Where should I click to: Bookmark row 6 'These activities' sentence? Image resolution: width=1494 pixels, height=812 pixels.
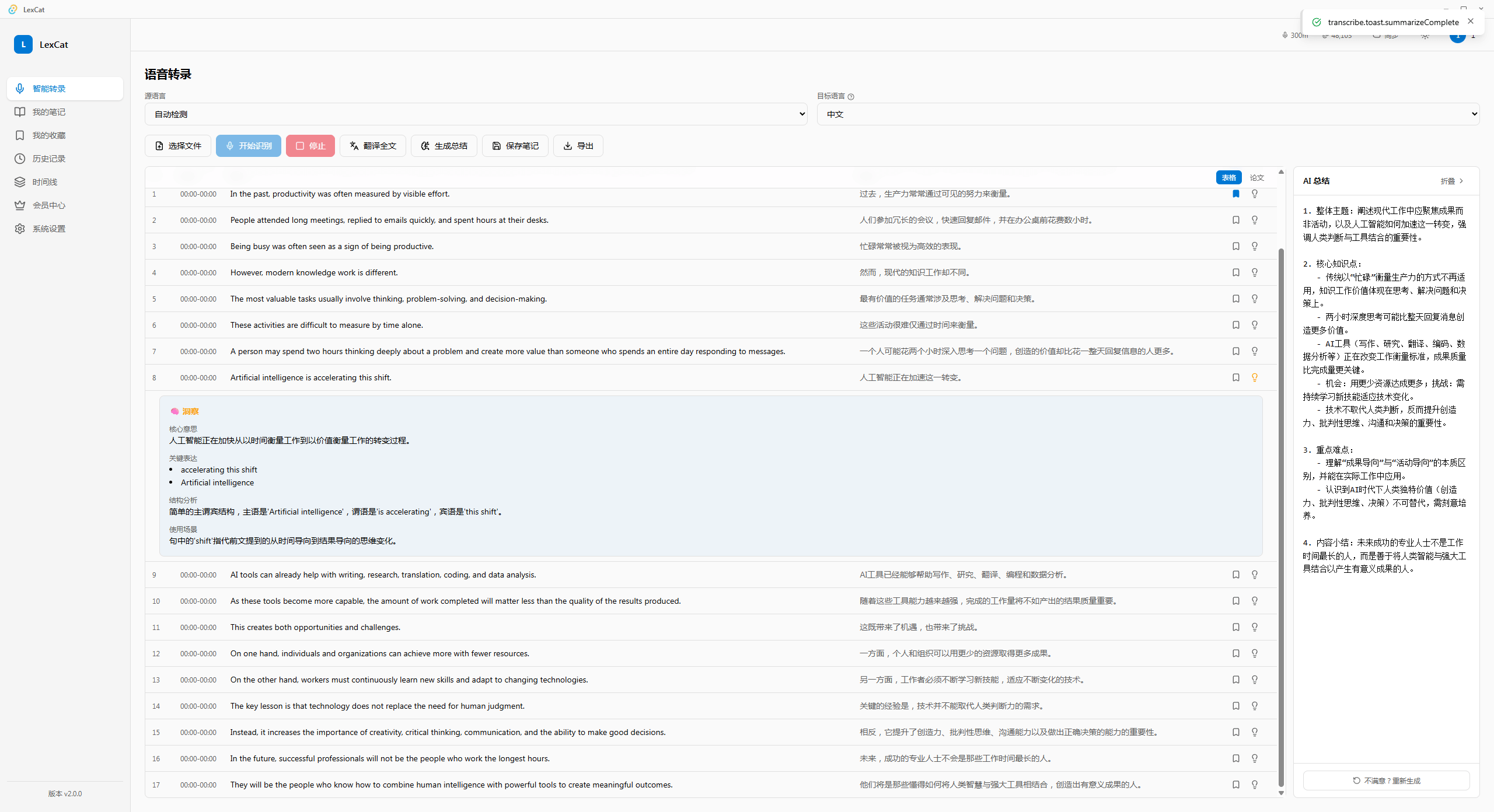1235,325
